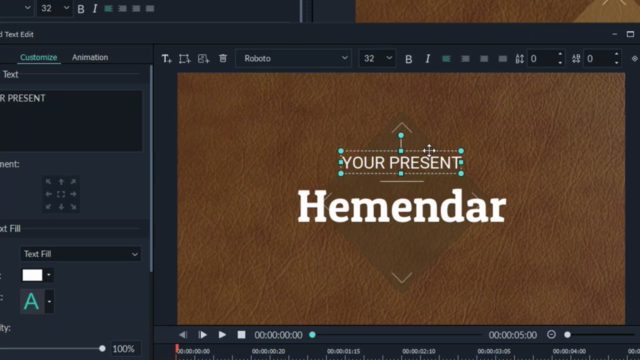
Task: Switch to the Animation tab
Action: pyautogui.click(x=90, y=57)
